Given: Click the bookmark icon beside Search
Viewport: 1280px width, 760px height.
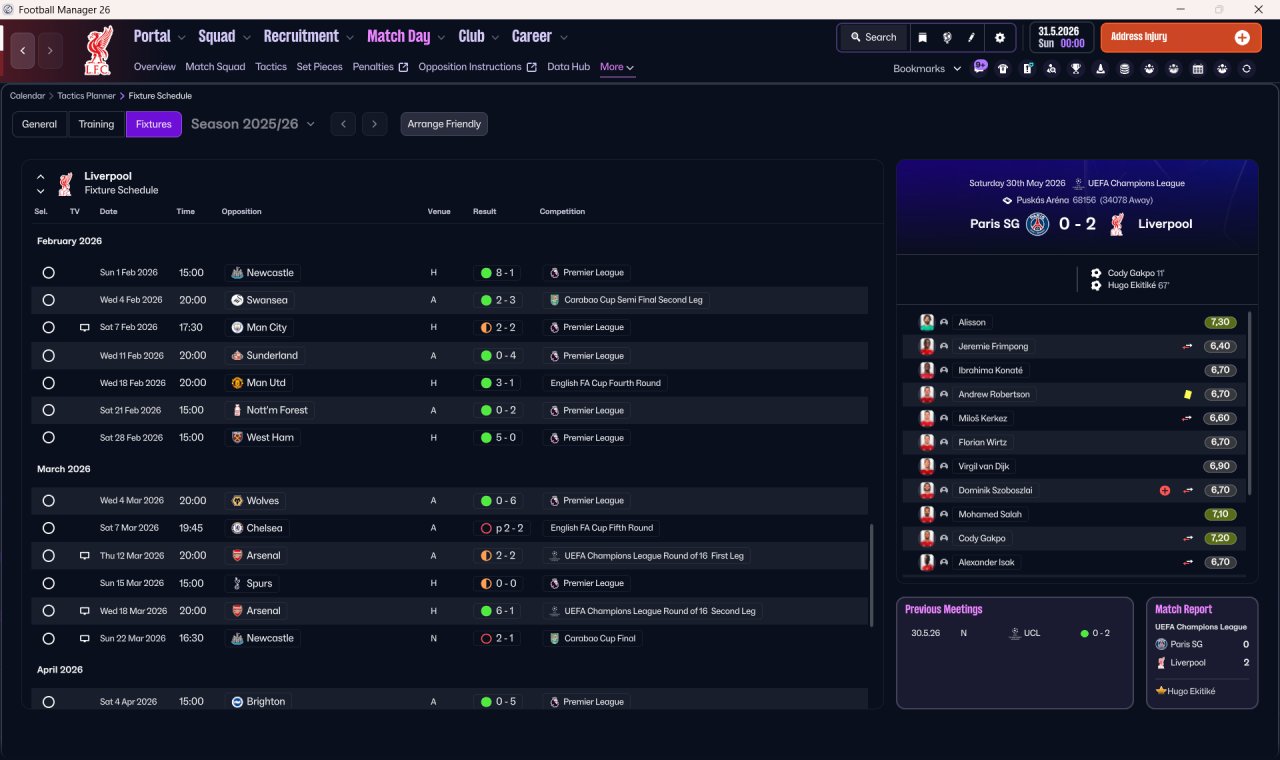Looking at the screenshot, I should tap(922, 37).
